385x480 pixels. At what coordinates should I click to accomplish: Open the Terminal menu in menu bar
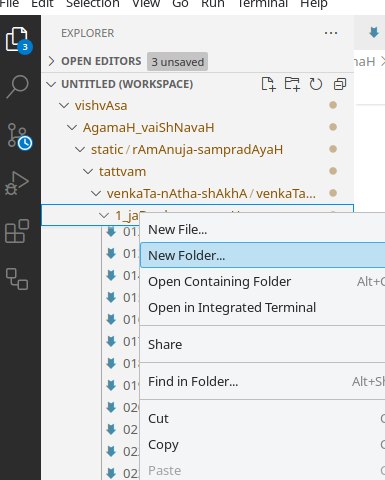click(x=262, y=4)
